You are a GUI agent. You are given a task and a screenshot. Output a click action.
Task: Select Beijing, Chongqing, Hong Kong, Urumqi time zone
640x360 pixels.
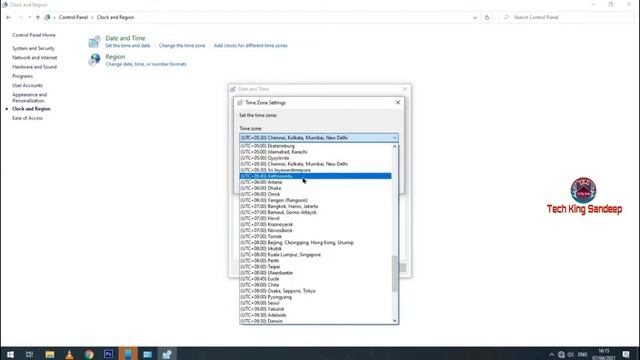point(316,242)
